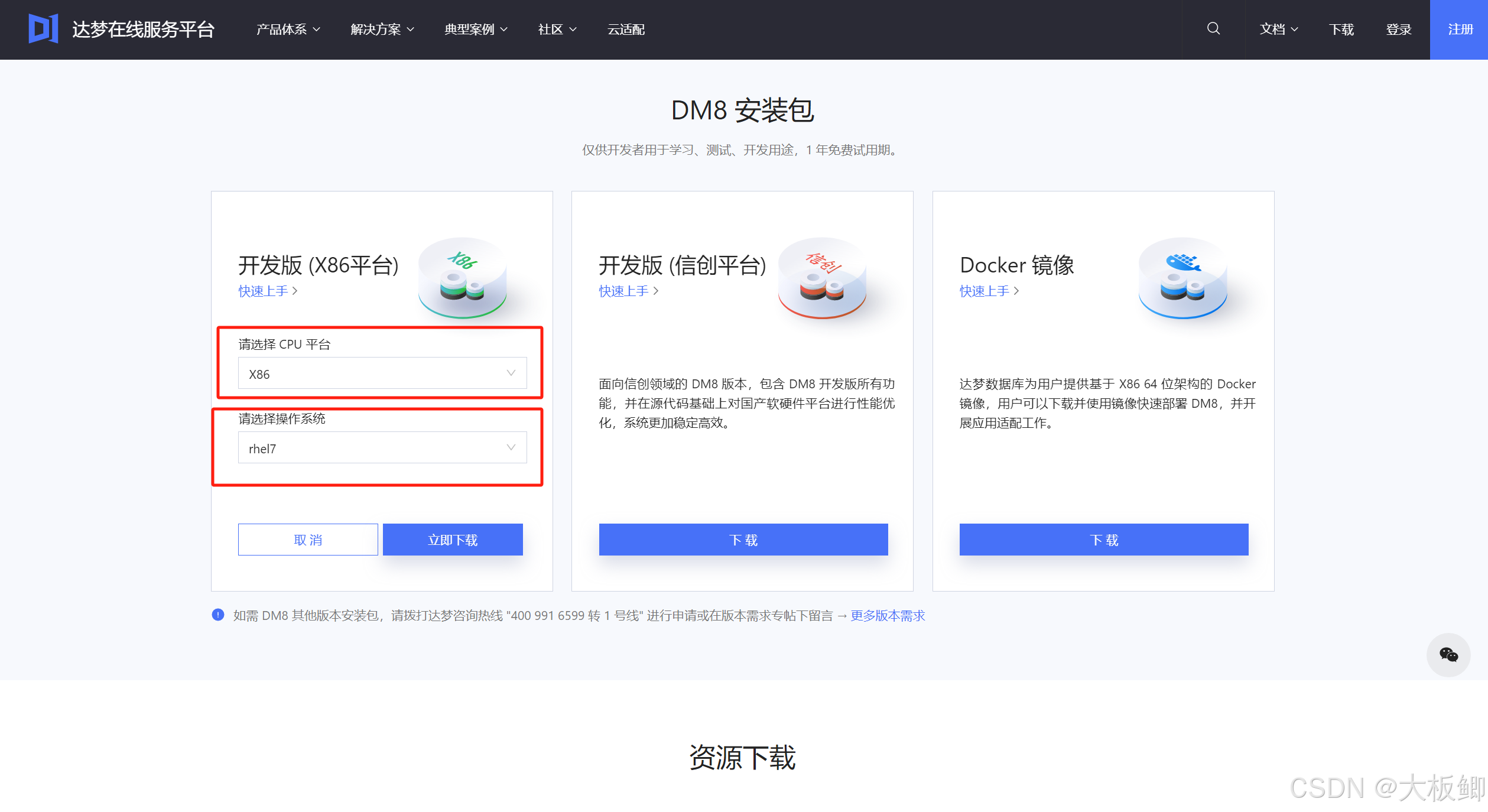Click the X86 platform database illustration
The image size is (1488, 812).
tap(463, 277)
